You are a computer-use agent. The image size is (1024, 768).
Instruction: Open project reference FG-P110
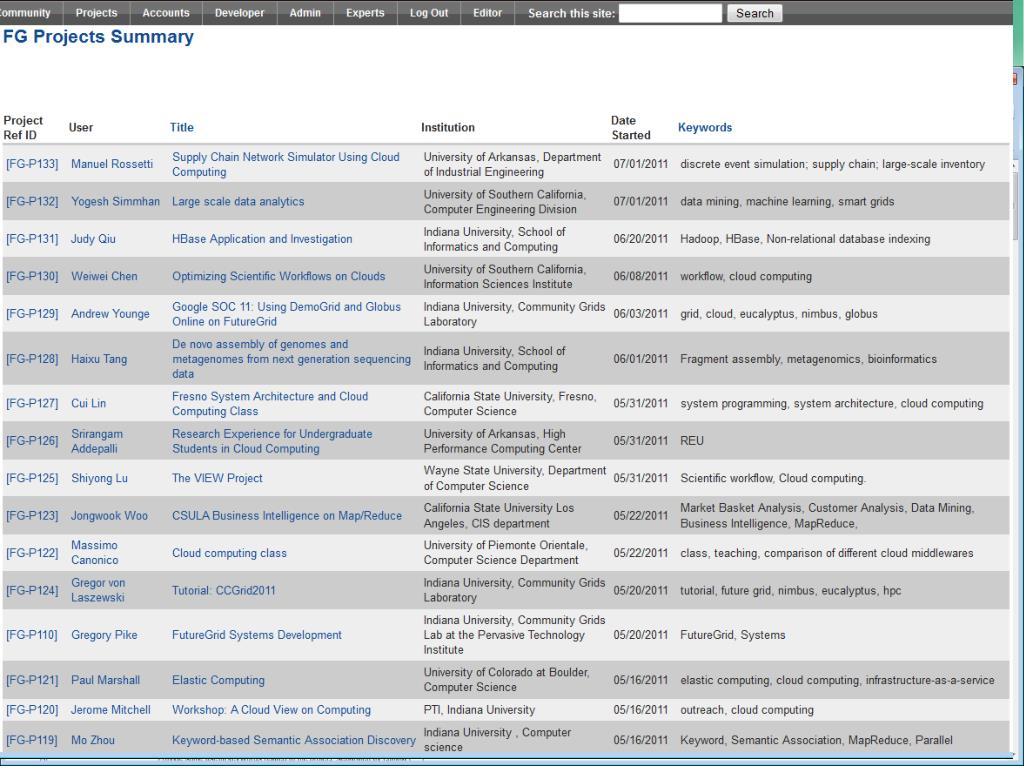click(32, 635)
